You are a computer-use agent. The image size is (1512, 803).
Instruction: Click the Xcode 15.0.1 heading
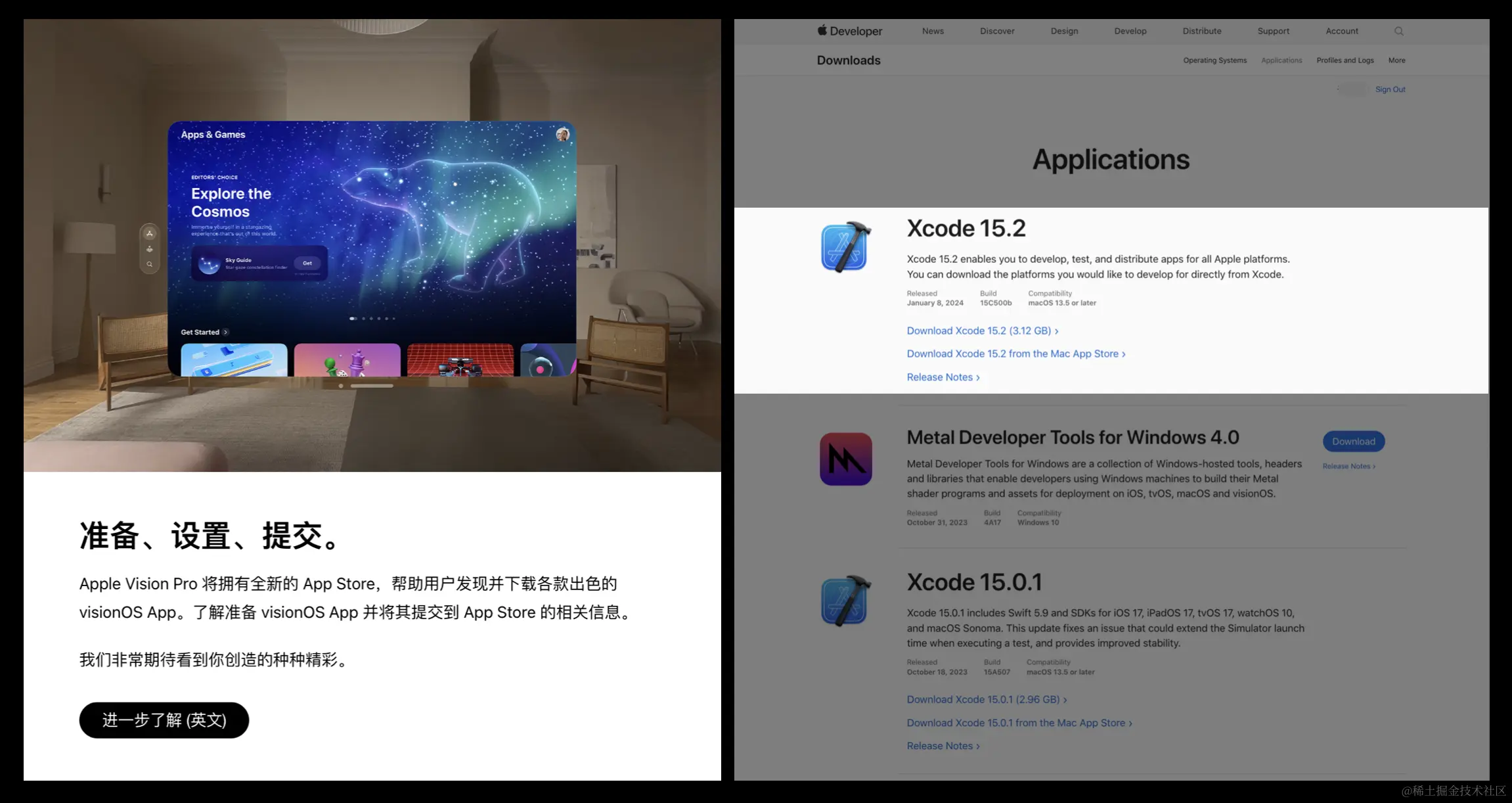(x=974, y=582)
